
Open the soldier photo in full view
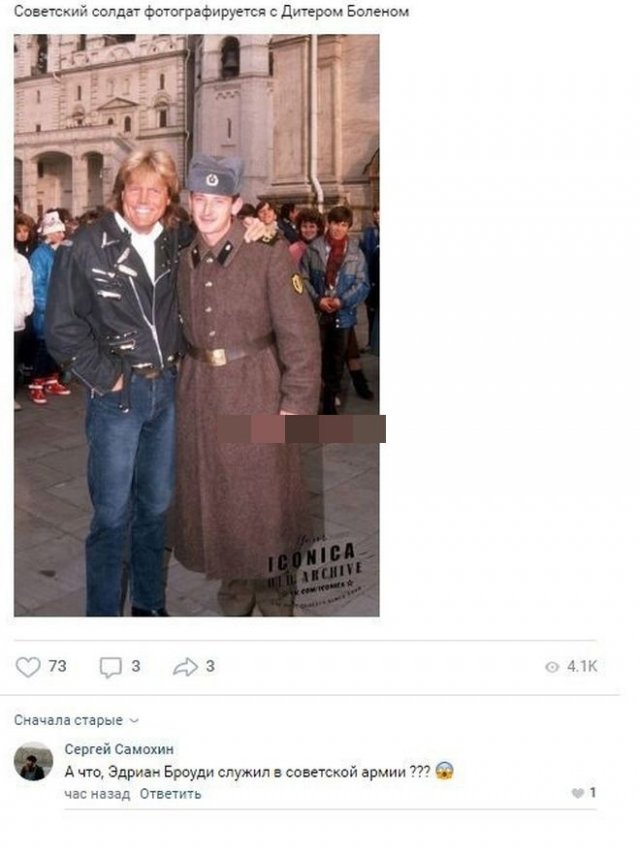(196, 325)
